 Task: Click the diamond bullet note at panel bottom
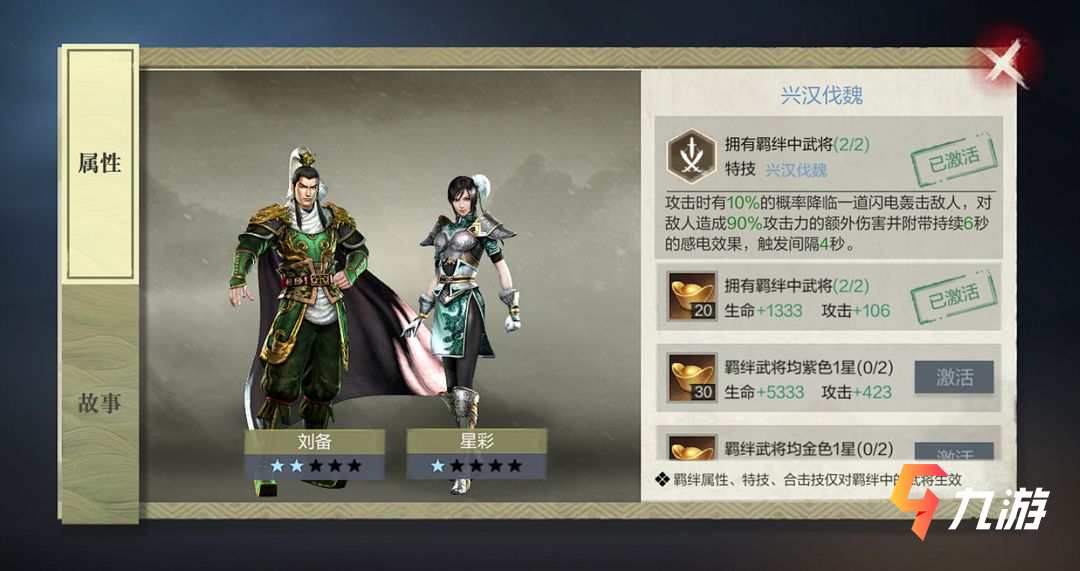[x=808, y=480]
